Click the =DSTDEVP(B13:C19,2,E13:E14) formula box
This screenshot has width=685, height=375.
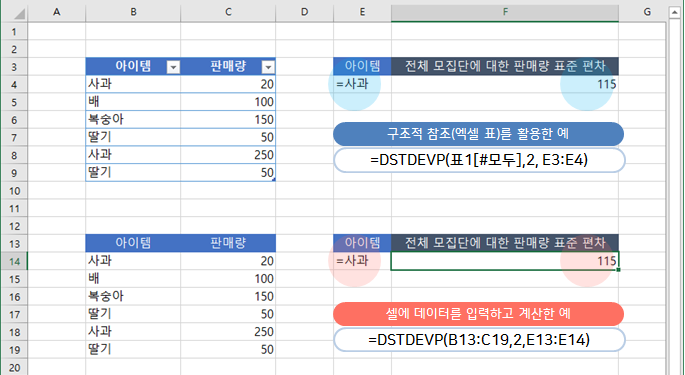click(479, 340)
